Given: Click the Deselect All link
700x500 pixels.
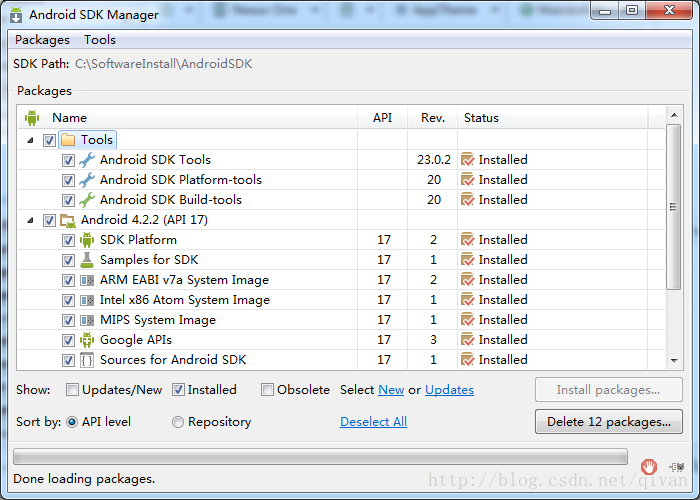Looking at the screenshot, I should [x=373, y=422].
